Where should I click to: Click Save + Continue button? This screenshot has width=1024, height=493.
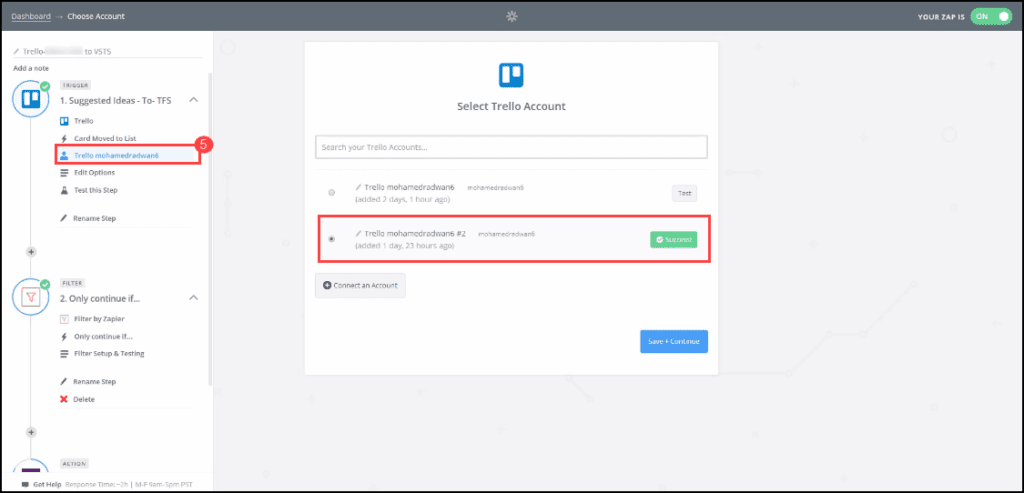click(673, 341)
